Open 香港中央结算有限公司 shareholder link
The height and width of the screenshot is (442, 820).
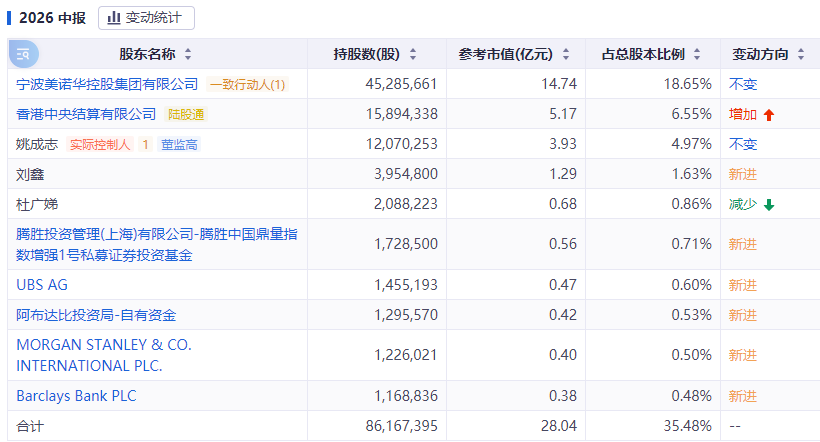[86, 114]
